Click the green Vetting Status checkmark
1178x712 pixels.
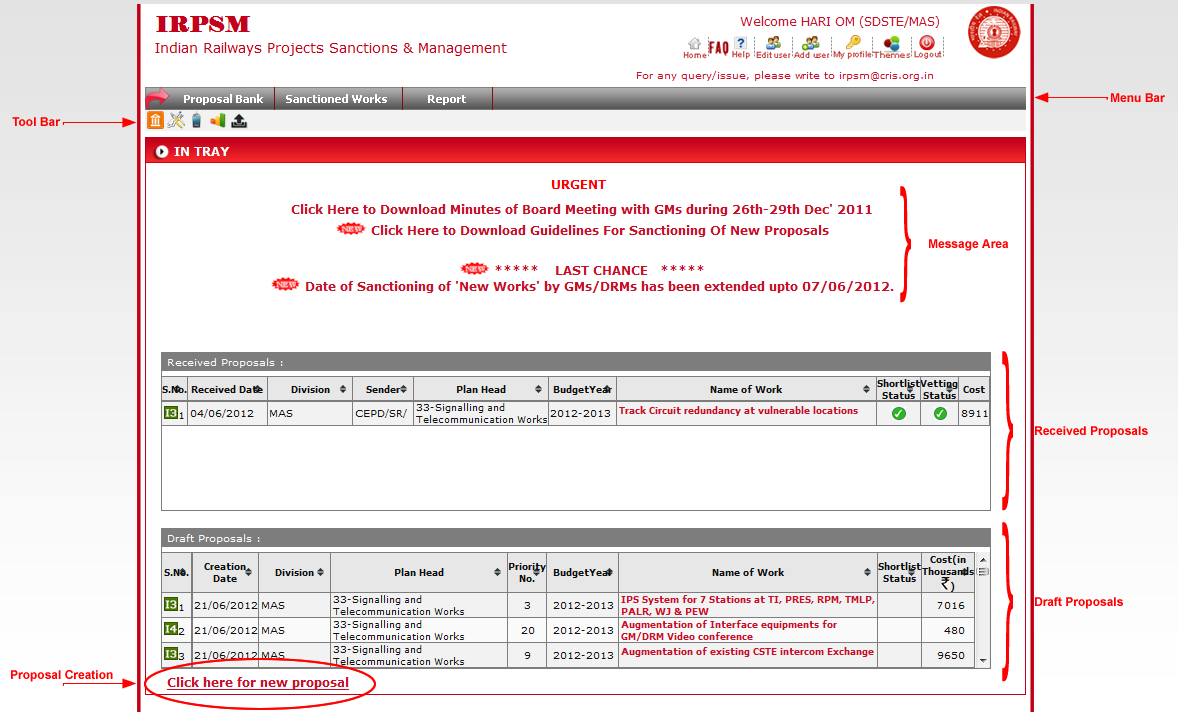pos(939,413)
